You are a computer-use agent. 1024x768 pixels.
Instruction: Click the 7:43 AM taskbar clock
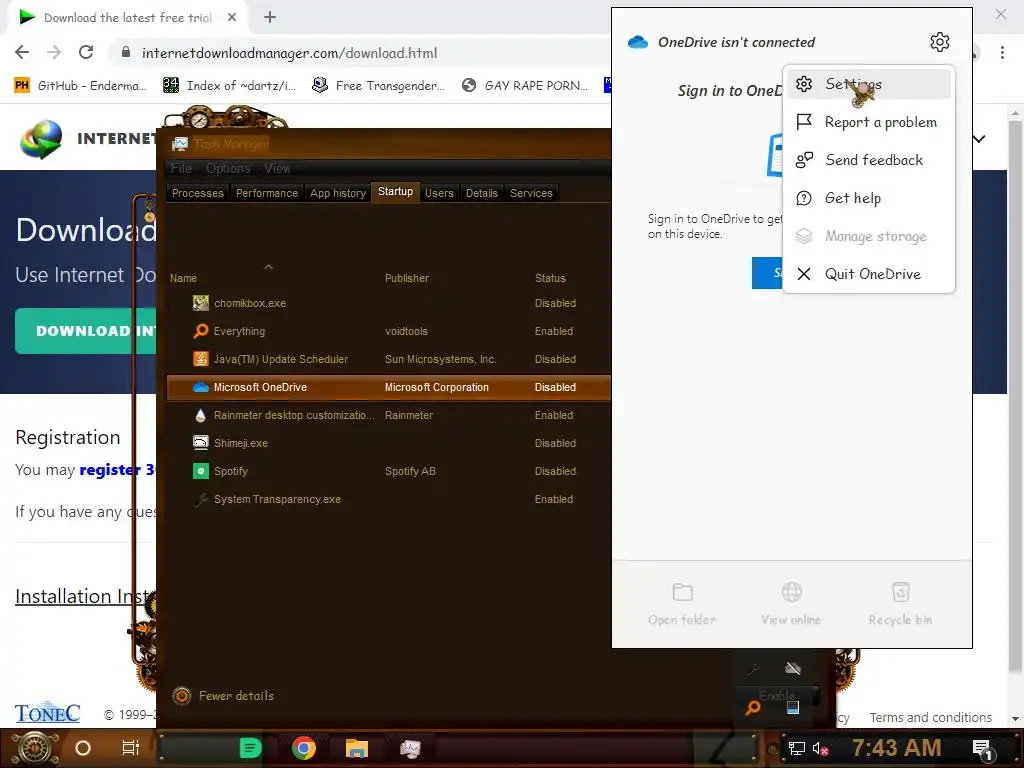[896, 747]
